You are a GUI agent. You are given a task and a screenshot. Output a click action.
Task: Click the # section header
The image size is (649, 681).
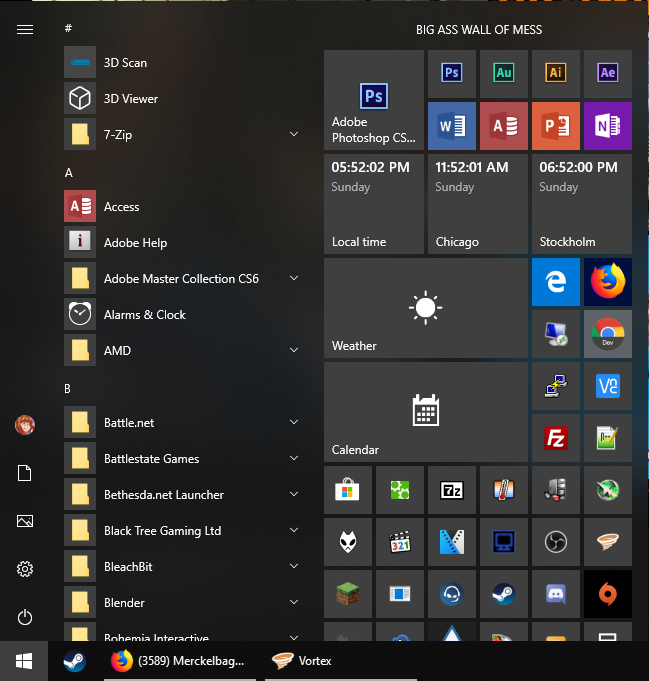[68, 28]
